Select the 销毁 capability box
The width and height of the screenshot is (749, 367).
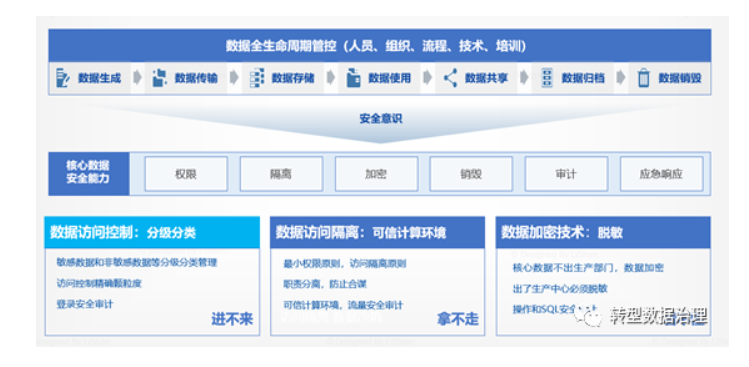pyautogui.click(x=471, y=174)
